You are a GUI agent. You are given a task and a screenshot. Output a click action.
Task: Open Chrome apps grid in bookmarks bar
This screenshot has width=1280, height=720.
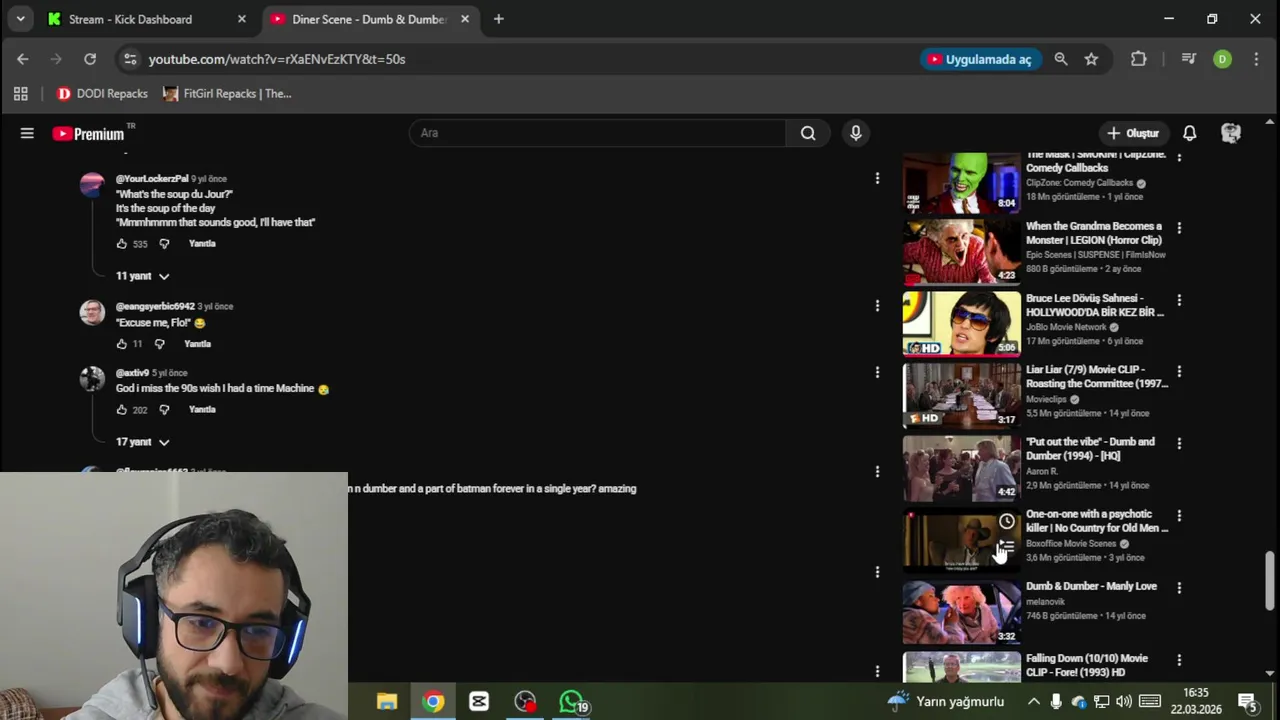click(x=20, y=94)
